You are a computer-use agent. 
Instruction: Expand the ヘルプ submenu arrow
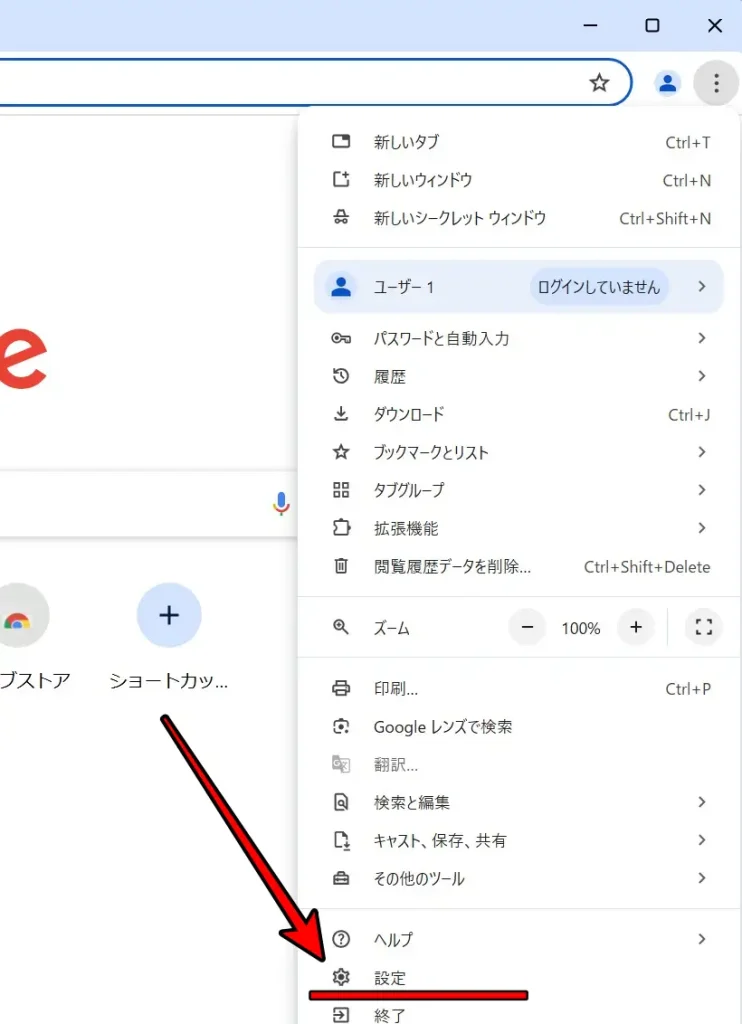(x=702, y=939)
